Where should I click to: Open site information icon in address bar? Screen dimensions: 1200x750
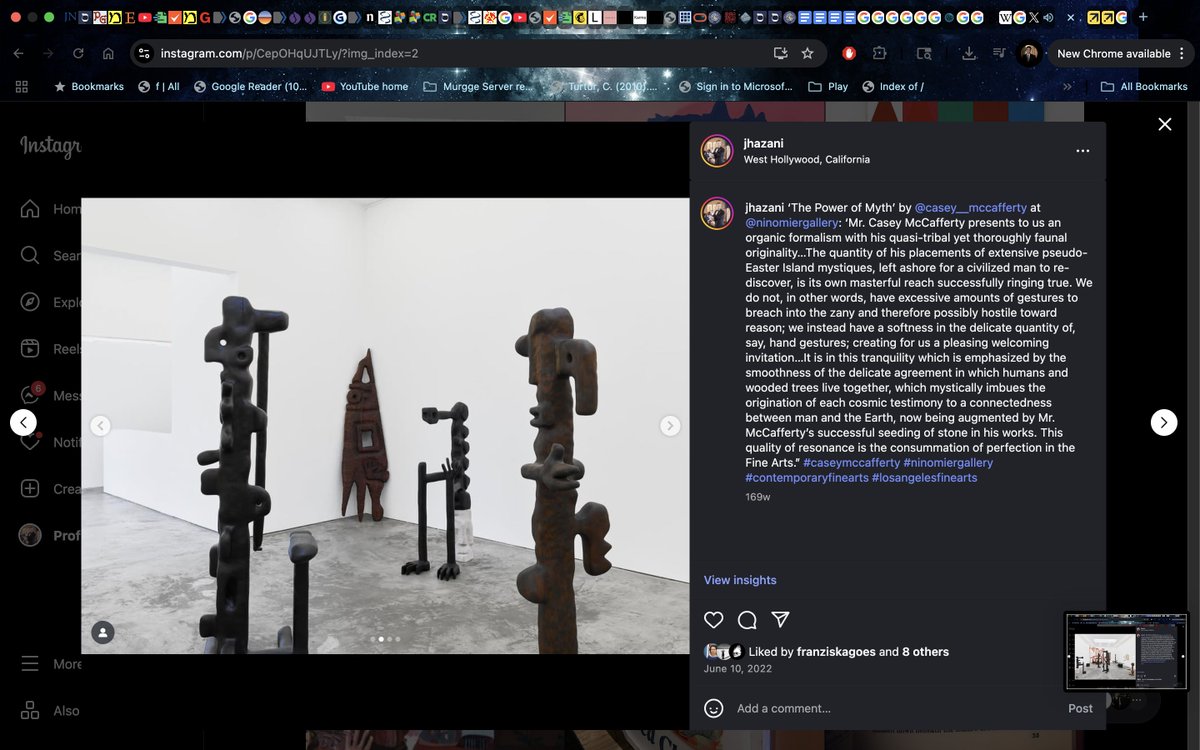144,53
